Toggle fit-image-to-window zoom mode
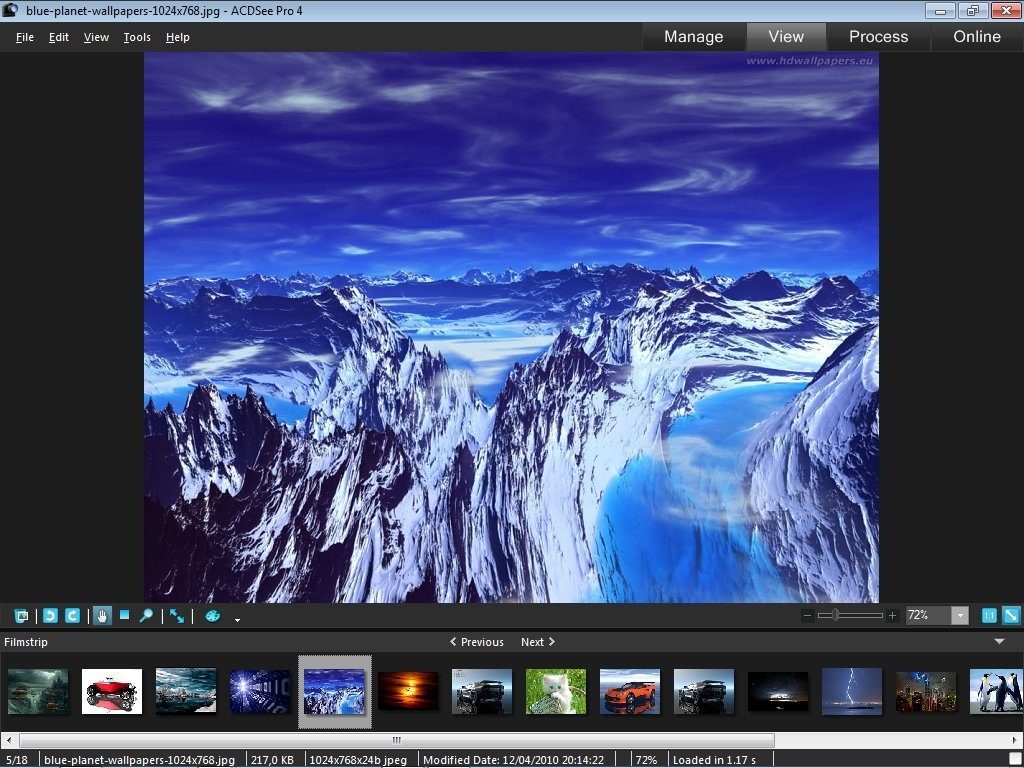Image resolution: width=1024 pixels, height=768 pixels. click(x=1012, y=615)
